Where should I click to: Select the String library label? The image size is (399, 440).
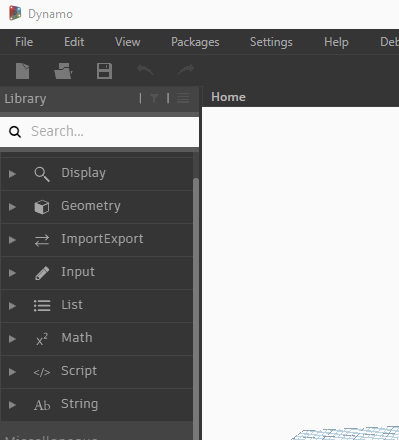click(x=80, y=404)
